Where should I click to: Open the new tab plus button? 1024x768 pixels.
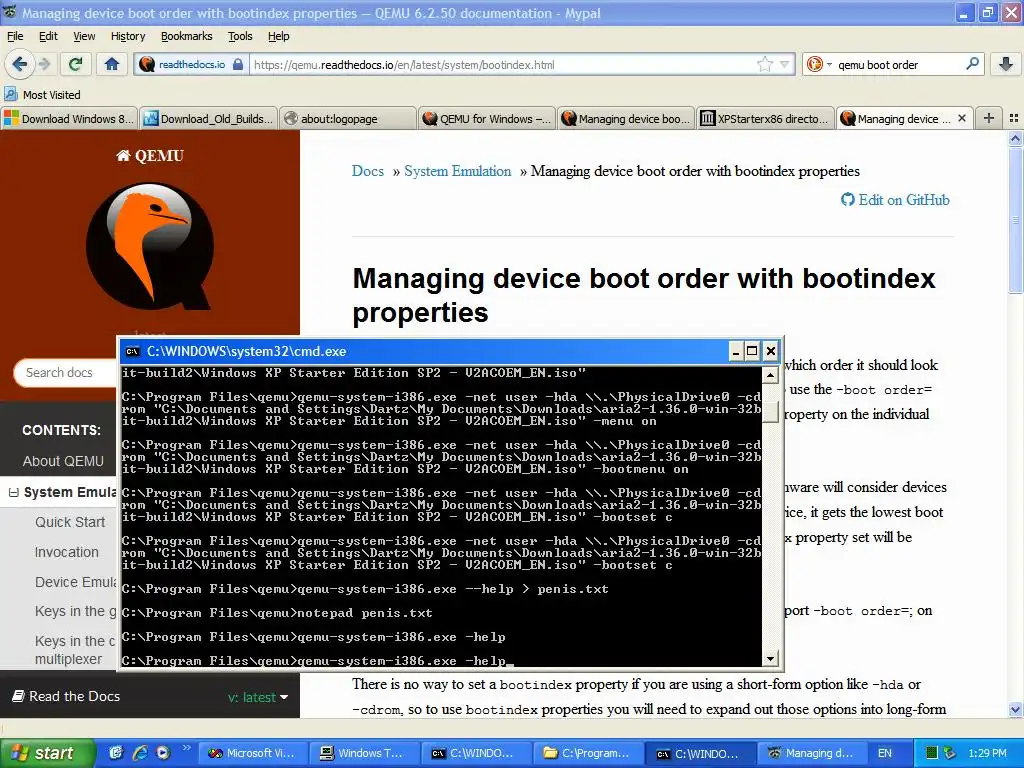(x=989, y=118)
